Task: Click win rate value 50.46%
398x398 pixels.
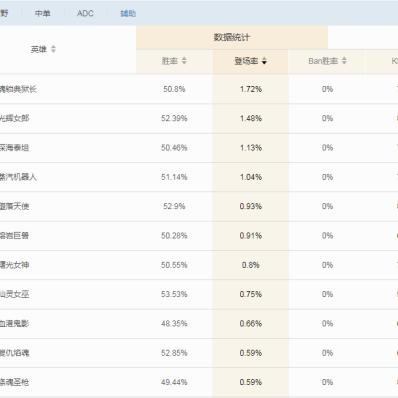Action: click(174, 148)
